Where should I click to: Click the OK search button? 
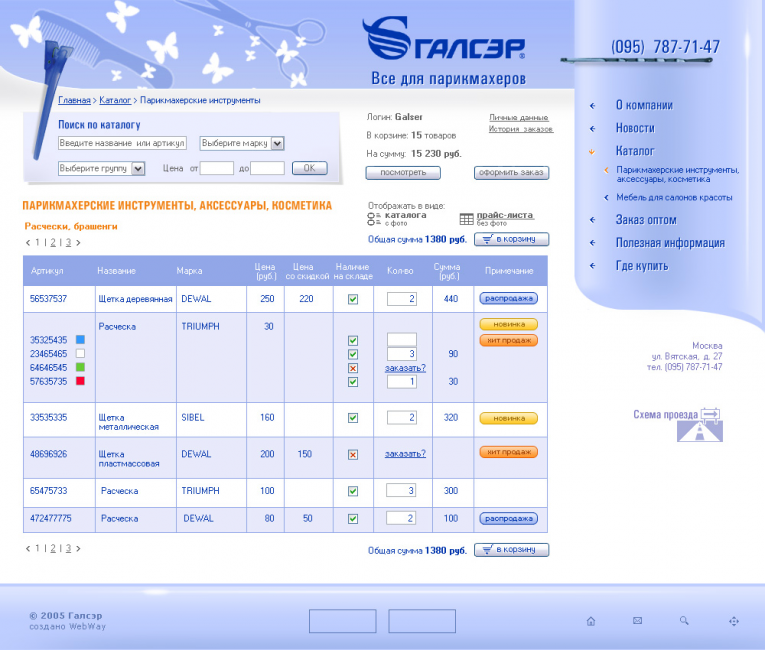tap(309, 168)
